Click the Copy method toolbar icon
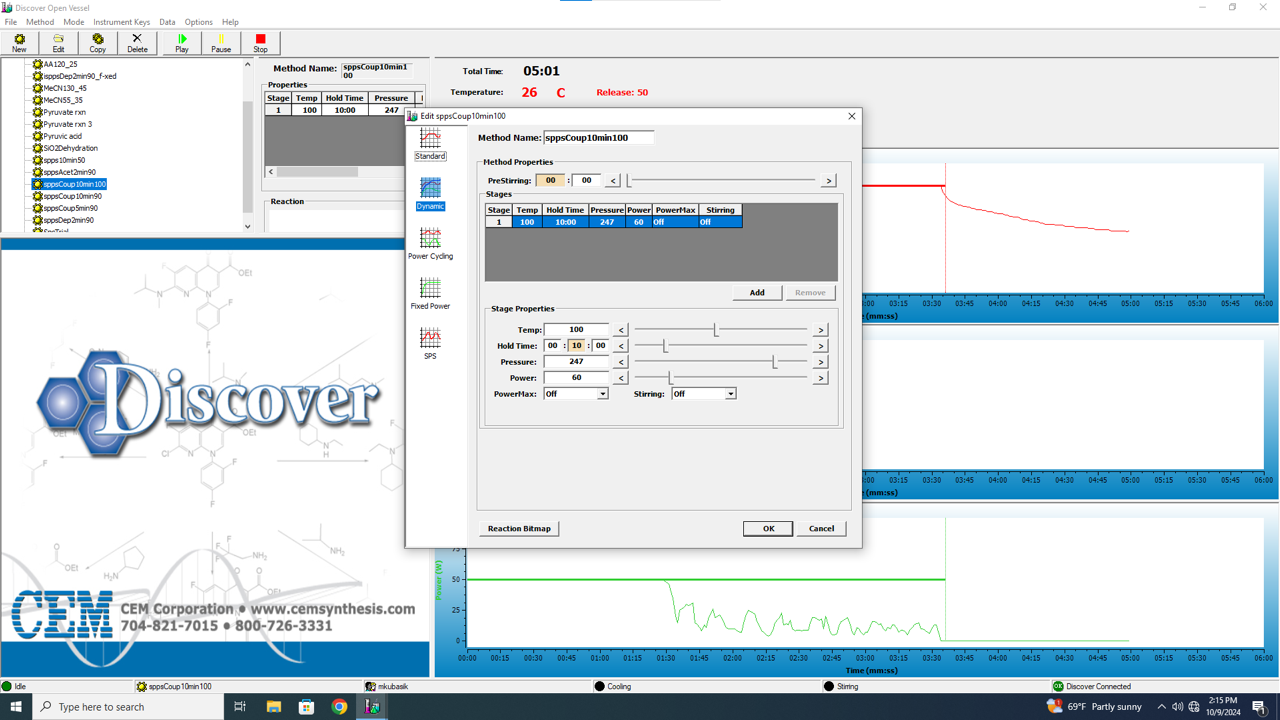1280x720 pixels. pos(97,42)
